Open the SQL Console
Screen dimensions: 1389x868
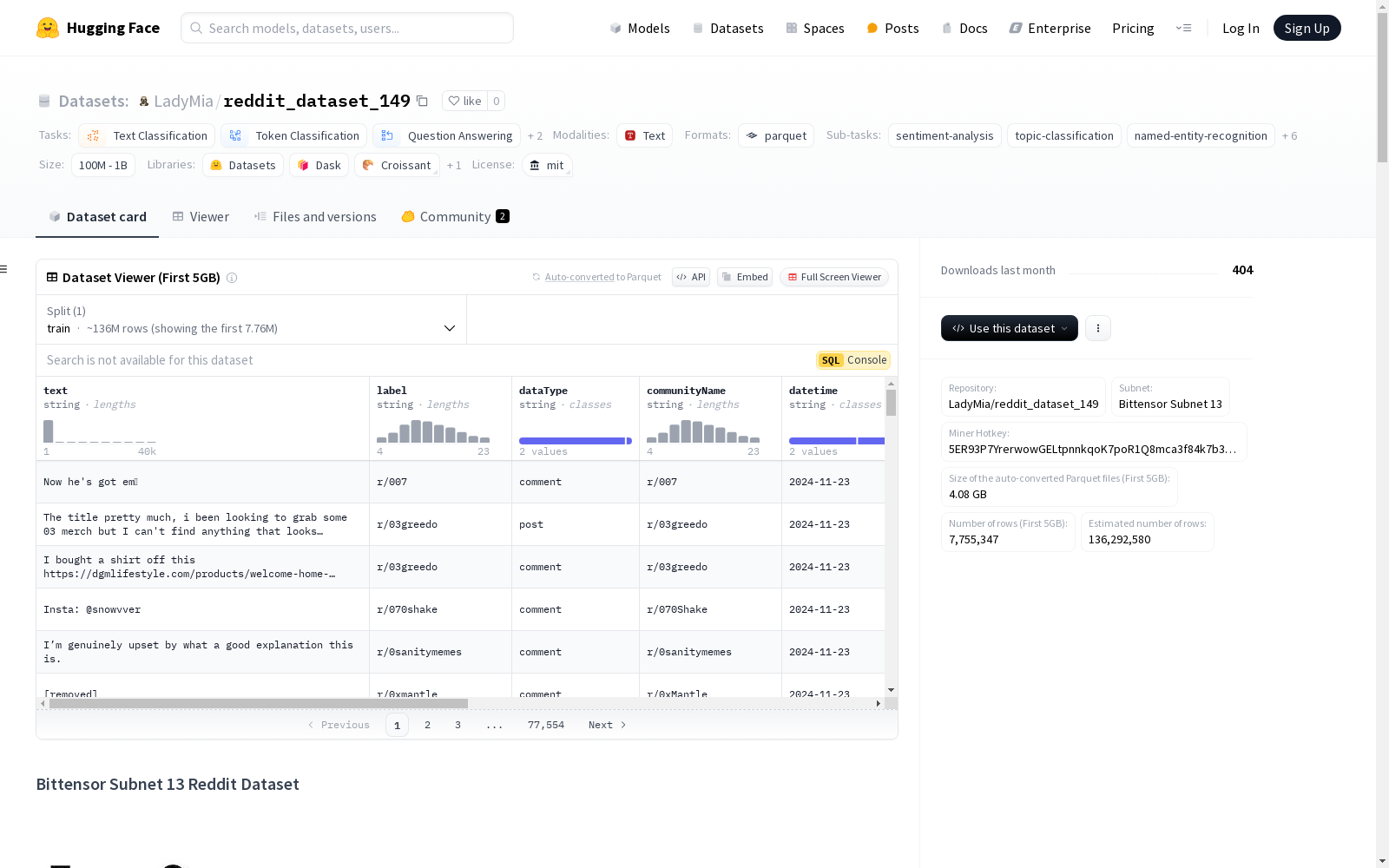pyautogui.click(x=853, y=360)
